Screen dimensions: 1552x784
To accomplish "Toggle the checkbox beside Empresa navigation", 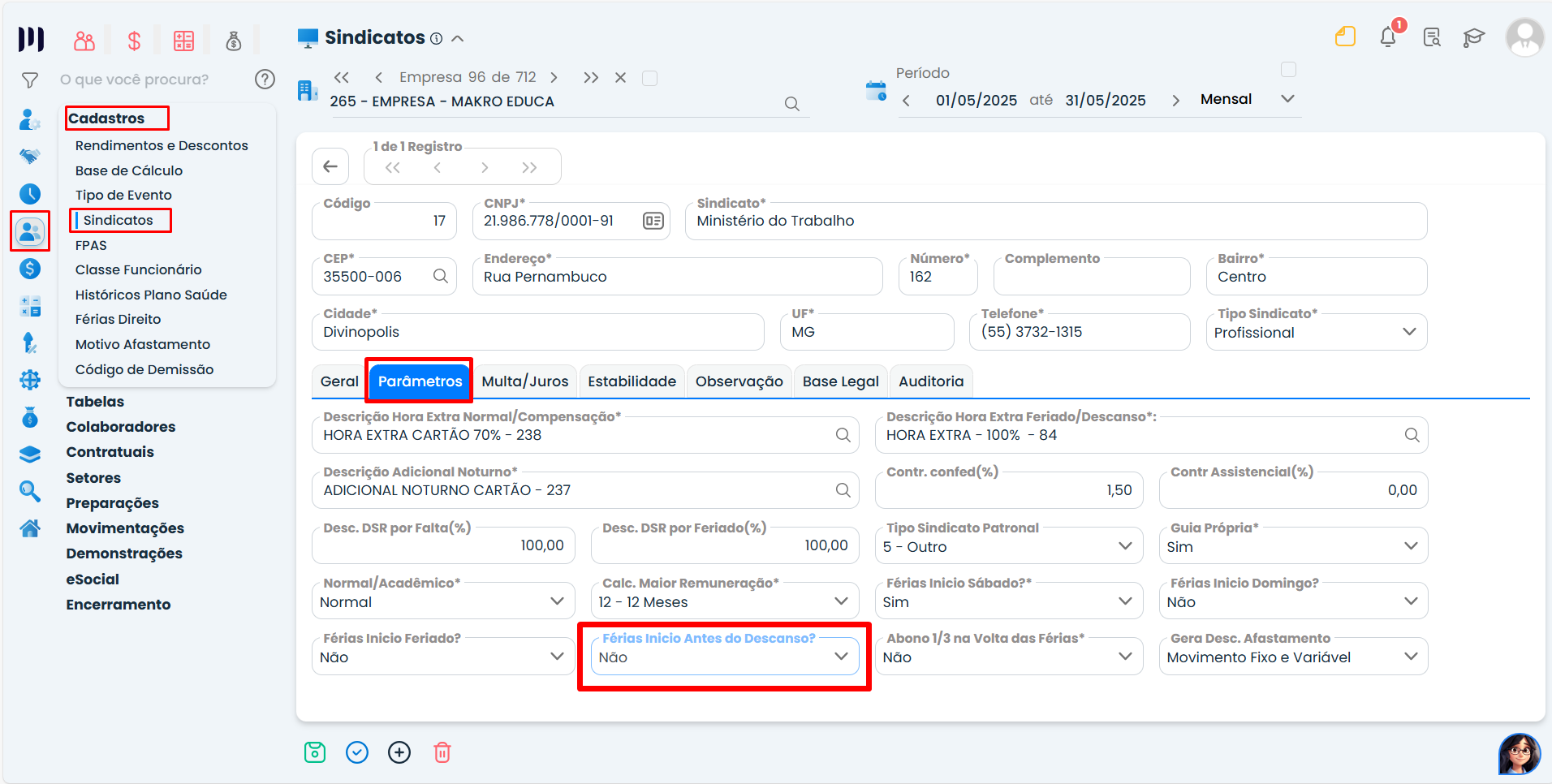I will pos(649,78).
